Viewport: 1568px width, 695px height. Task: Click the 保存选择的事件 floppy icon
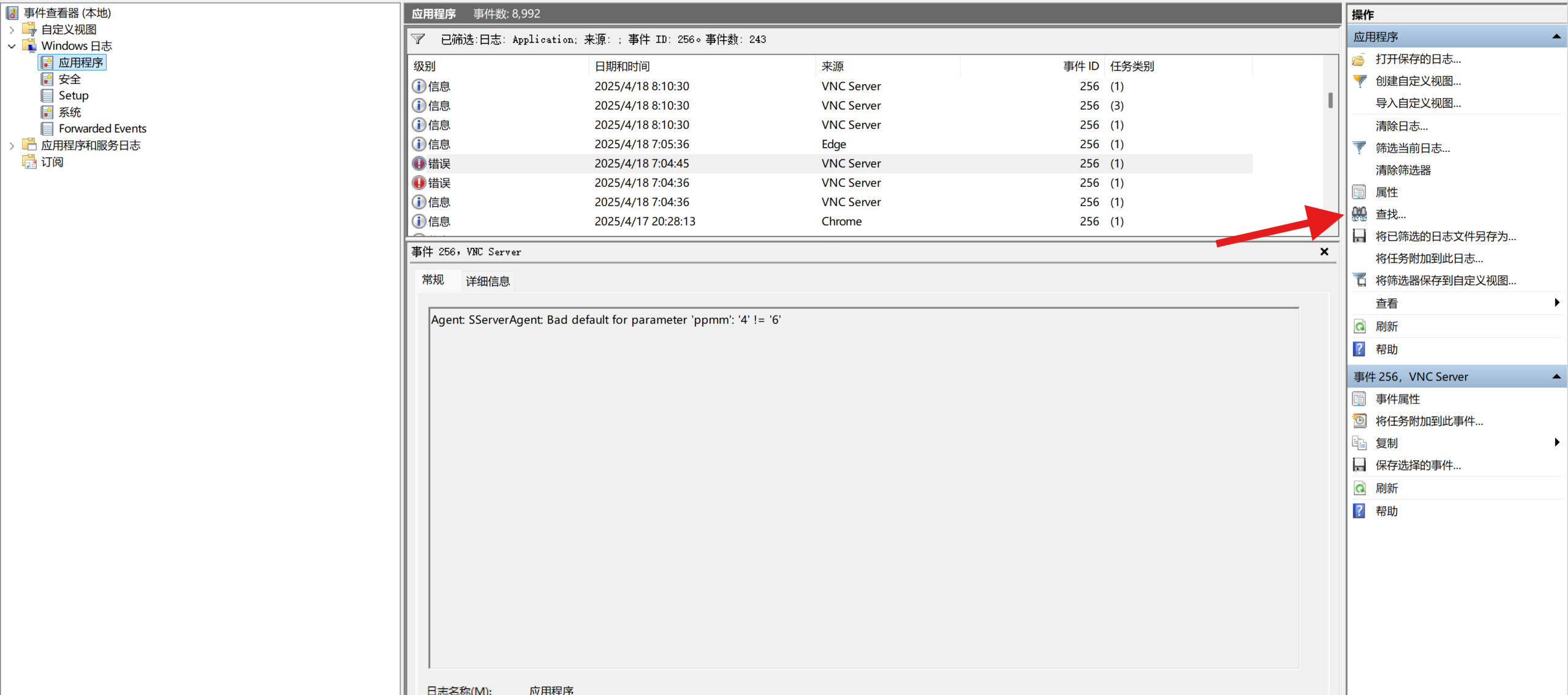[1359, 465]
